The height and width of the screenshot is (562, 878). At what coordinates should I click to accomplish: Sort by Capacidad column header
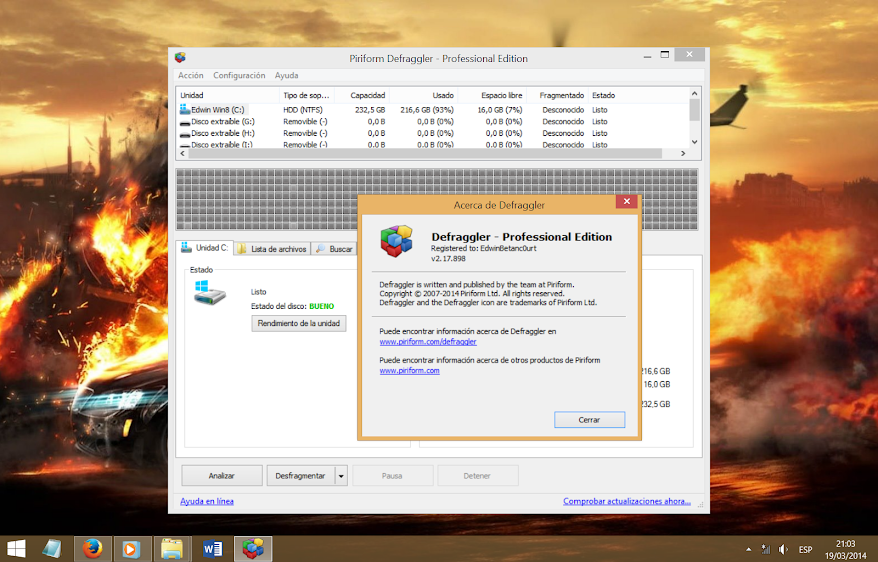click(x=362, y=95)
